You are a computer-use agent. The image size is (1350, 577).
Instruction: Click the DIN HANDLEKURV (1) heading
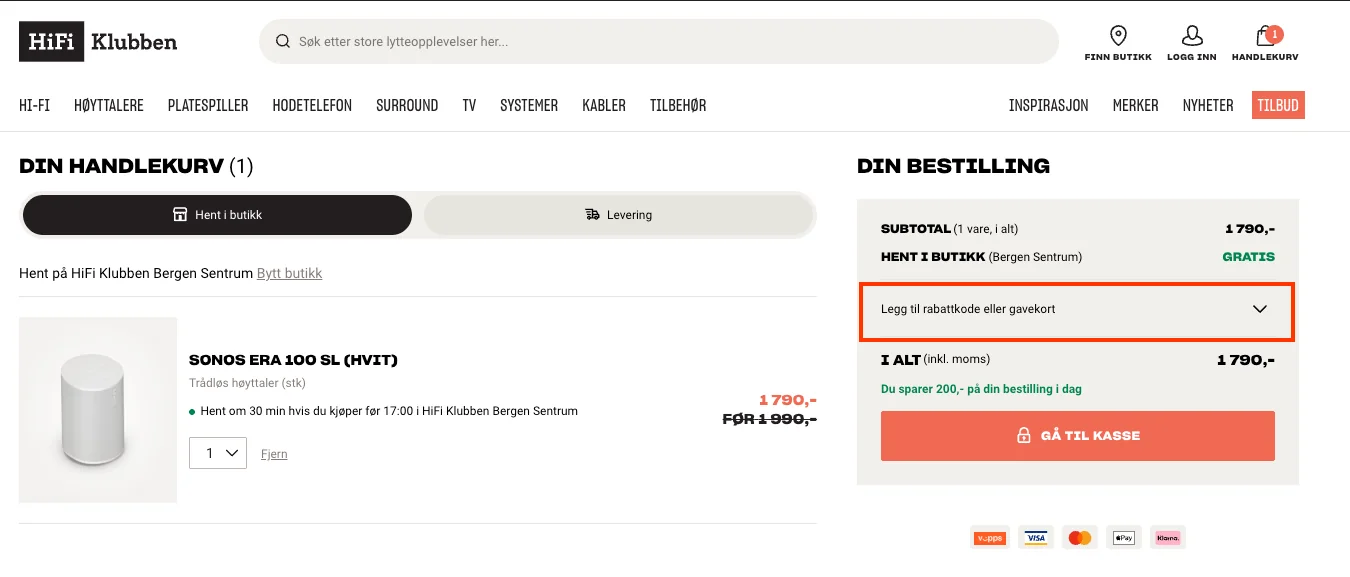pos(136,166)
